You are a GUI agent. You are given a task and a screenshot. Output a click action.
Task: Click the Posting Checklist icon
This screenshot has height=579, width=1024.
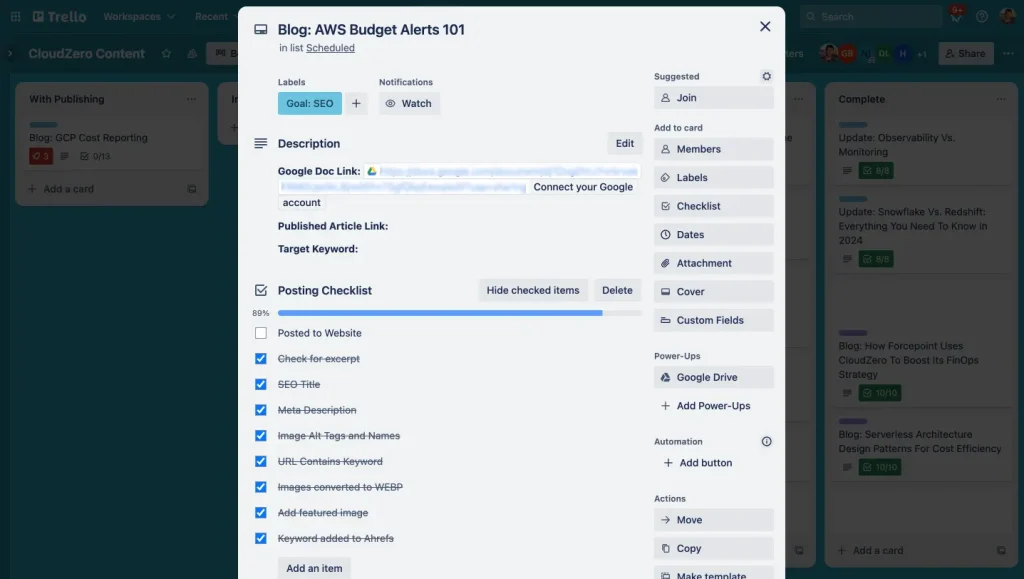[261, 290]
